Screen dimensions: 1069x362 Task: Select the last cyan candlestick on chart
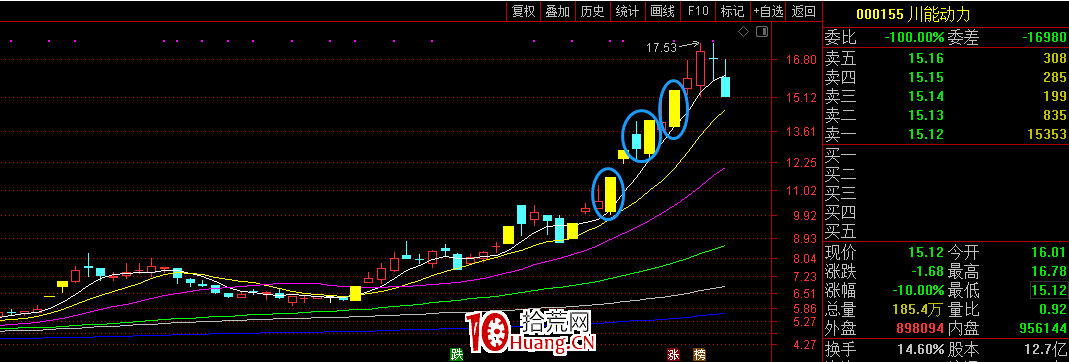click(x=726, y=87)
